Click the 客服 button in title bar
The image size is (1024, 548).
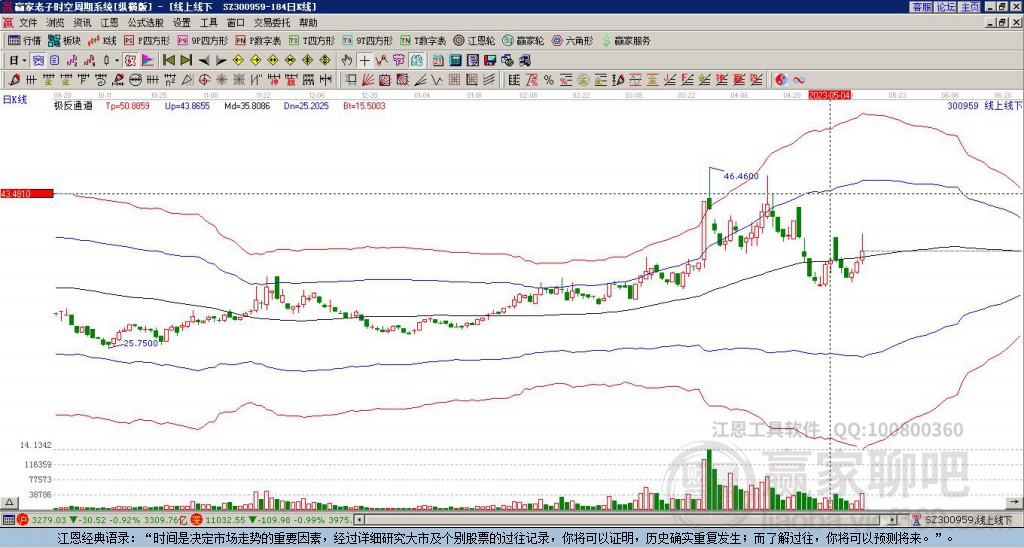tap(921, 7)
